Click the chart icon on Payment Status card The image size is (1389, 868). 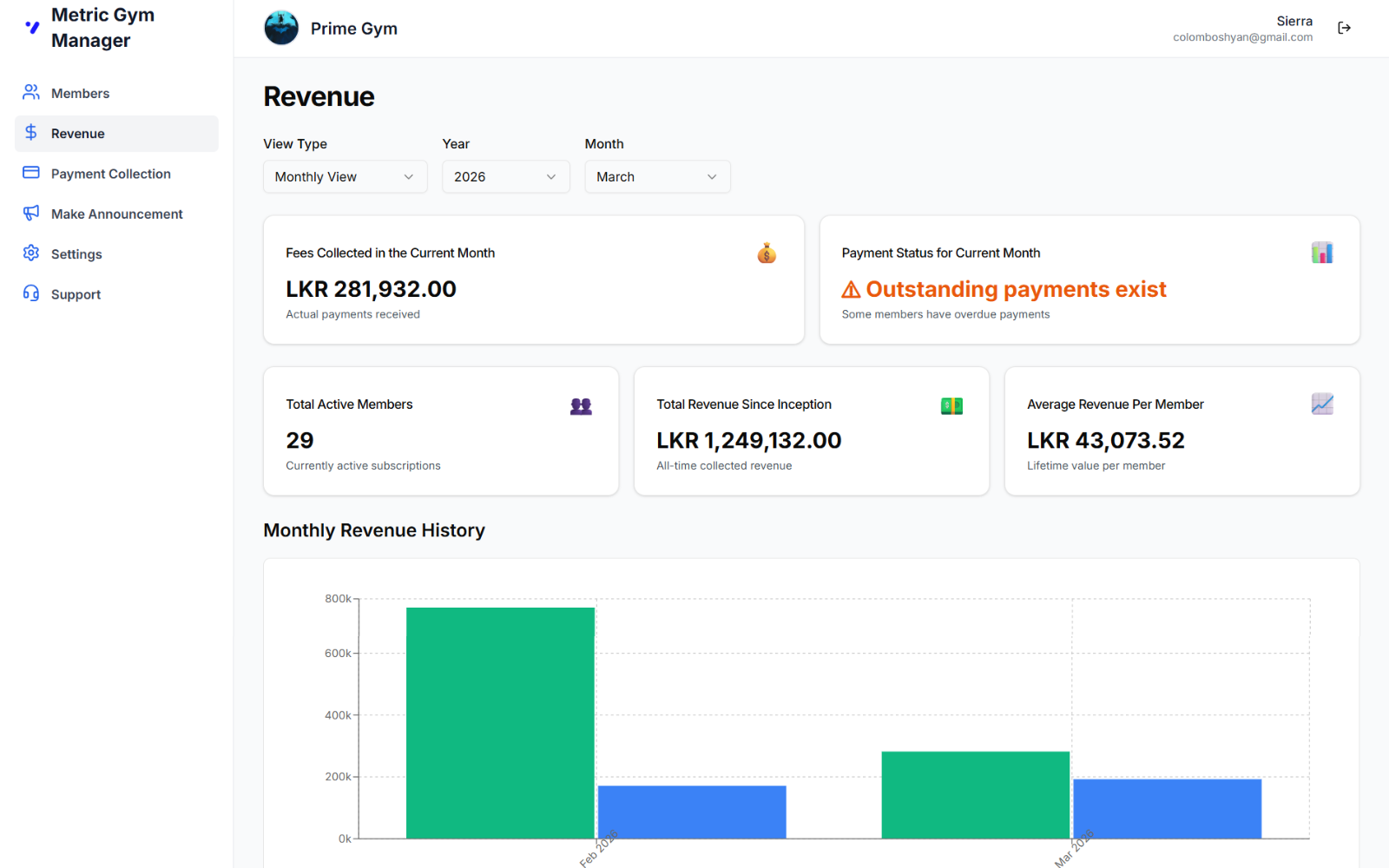[x=1320, y=252]
